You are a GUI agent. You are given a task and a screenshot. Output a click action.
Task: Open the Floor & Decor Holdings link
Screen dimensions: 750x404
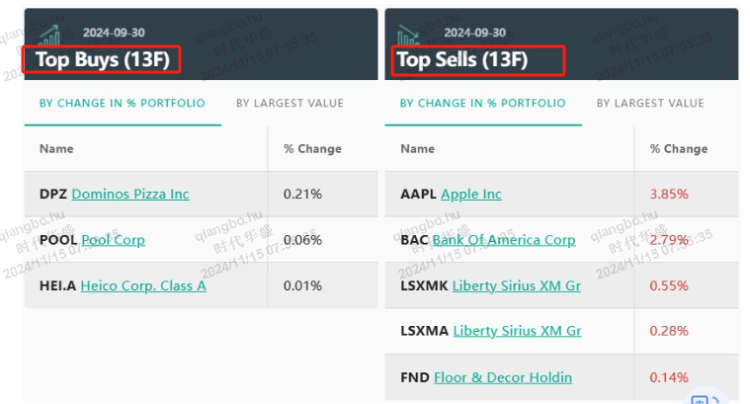click(x=503, y=377)
